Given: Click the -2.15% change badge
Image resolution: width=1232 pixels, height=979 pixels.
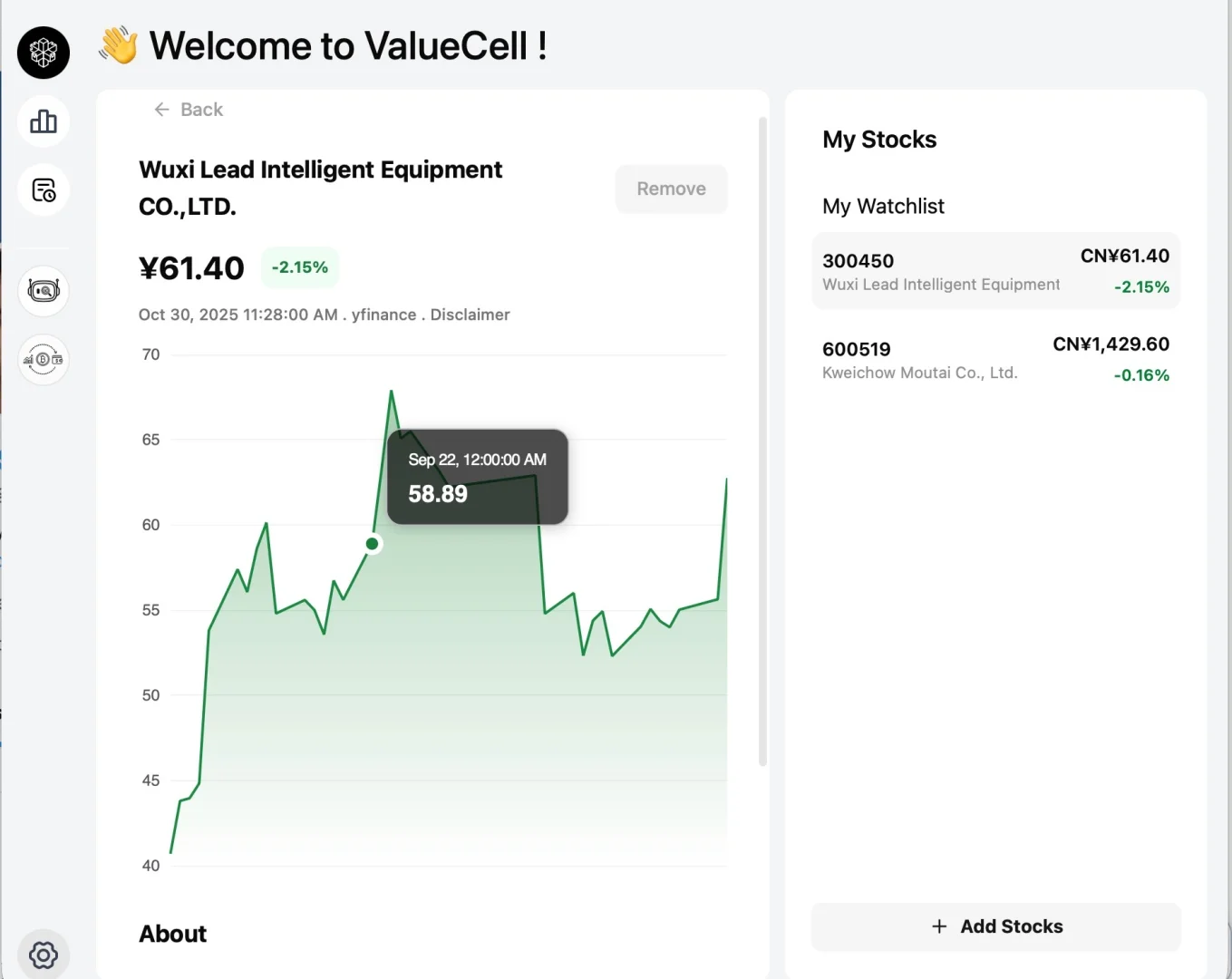Looking at the screenshot, I should tap(300, 267).
